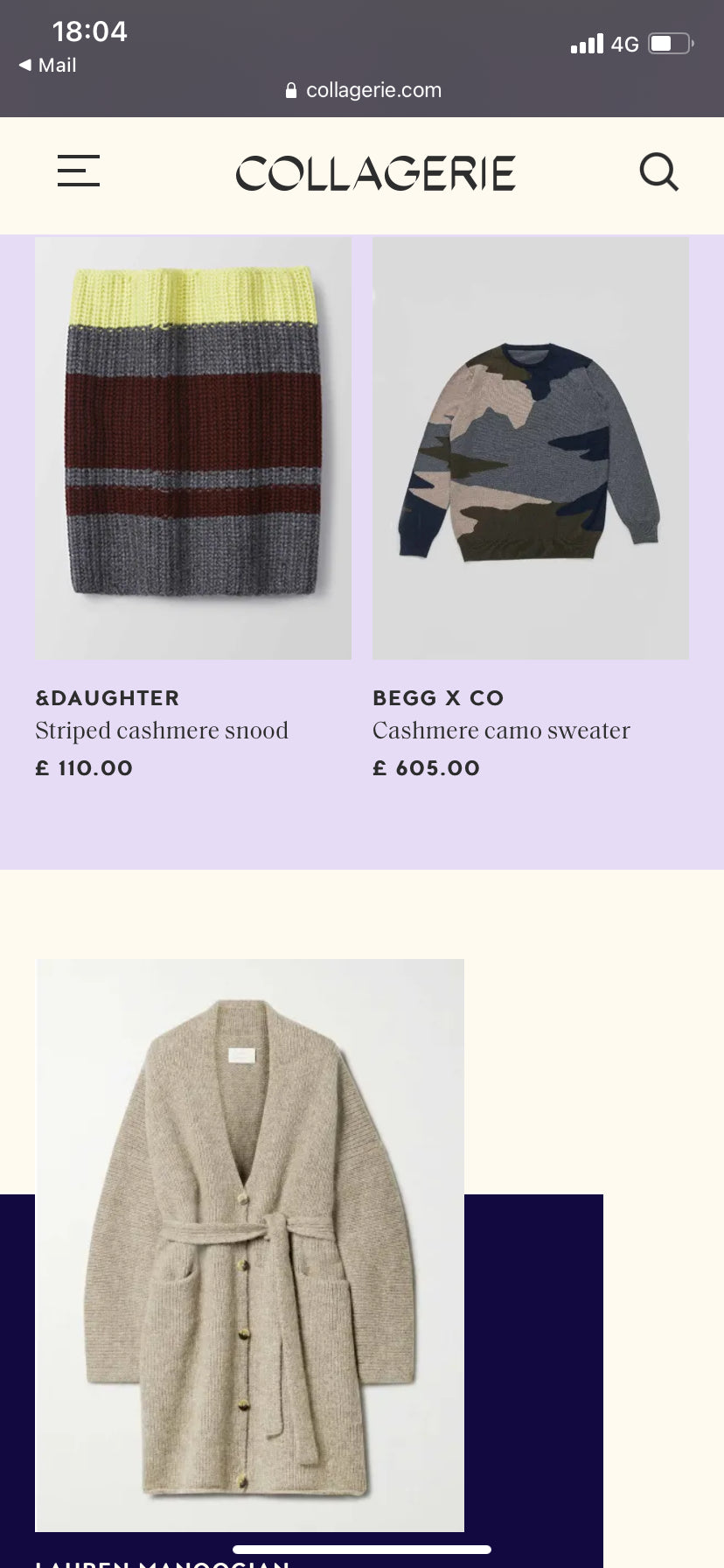724x1568 pixels.
Task: Open the beige belted cardigan image
Action: (250, 1245)
